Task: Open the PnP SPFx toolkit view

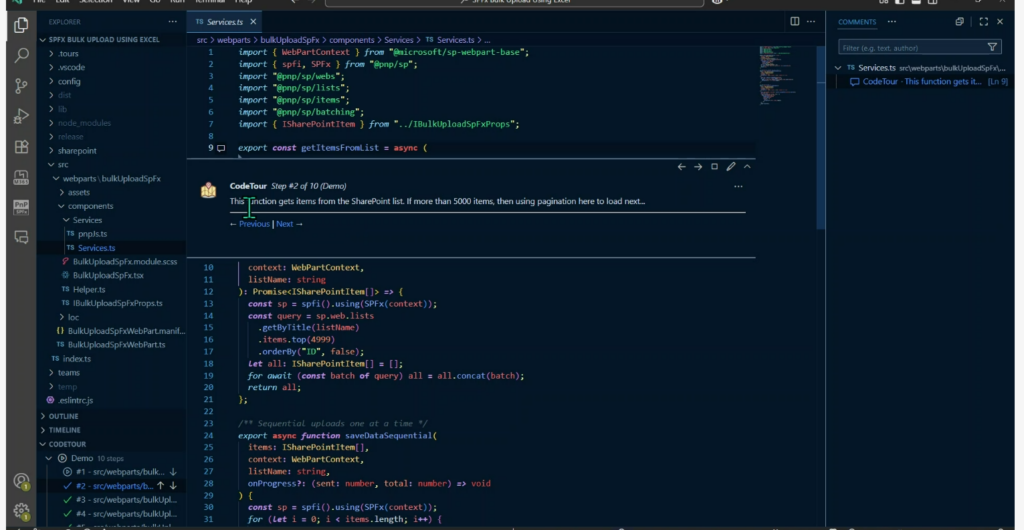Action: click(x=21, y=208)
